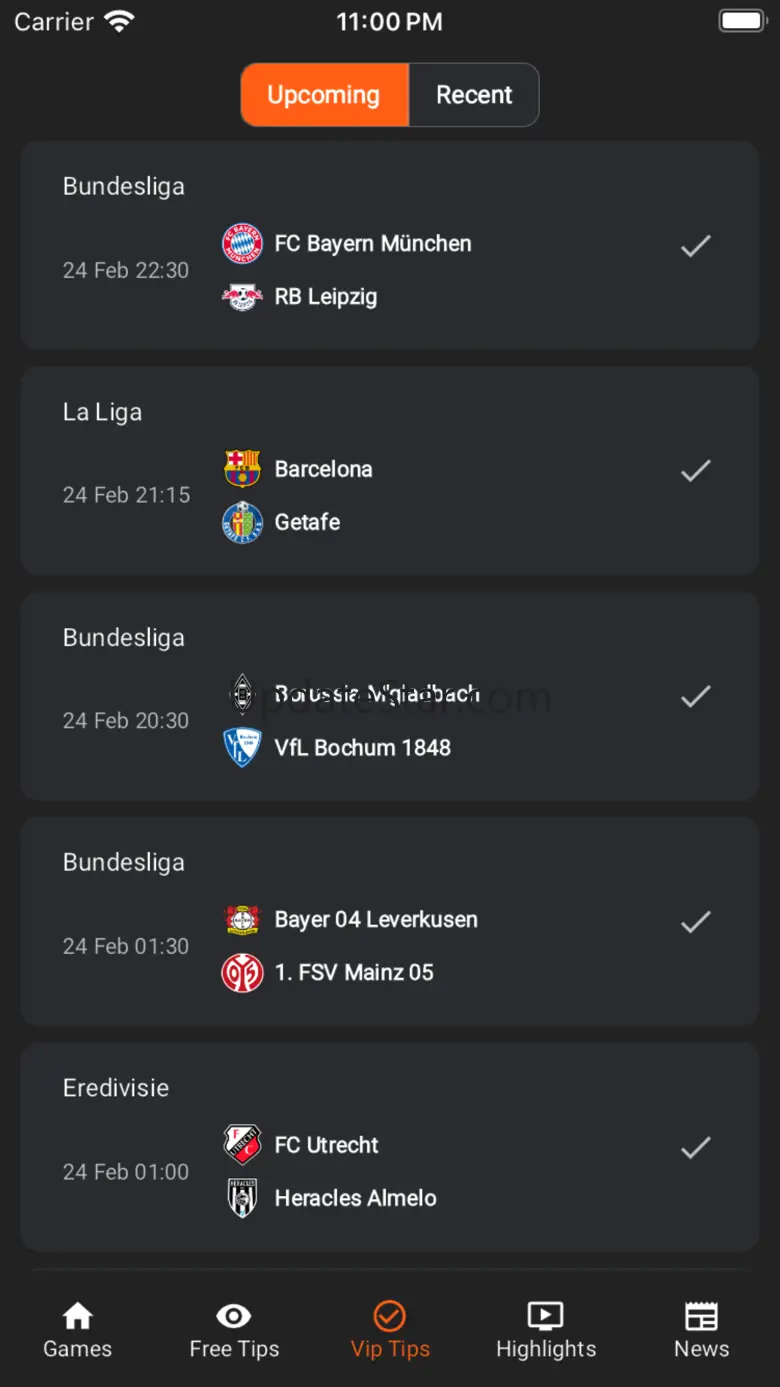Viewport: 780px width, 1387px height.
Task: Open the Getafe team name
Action: [307, 522]
